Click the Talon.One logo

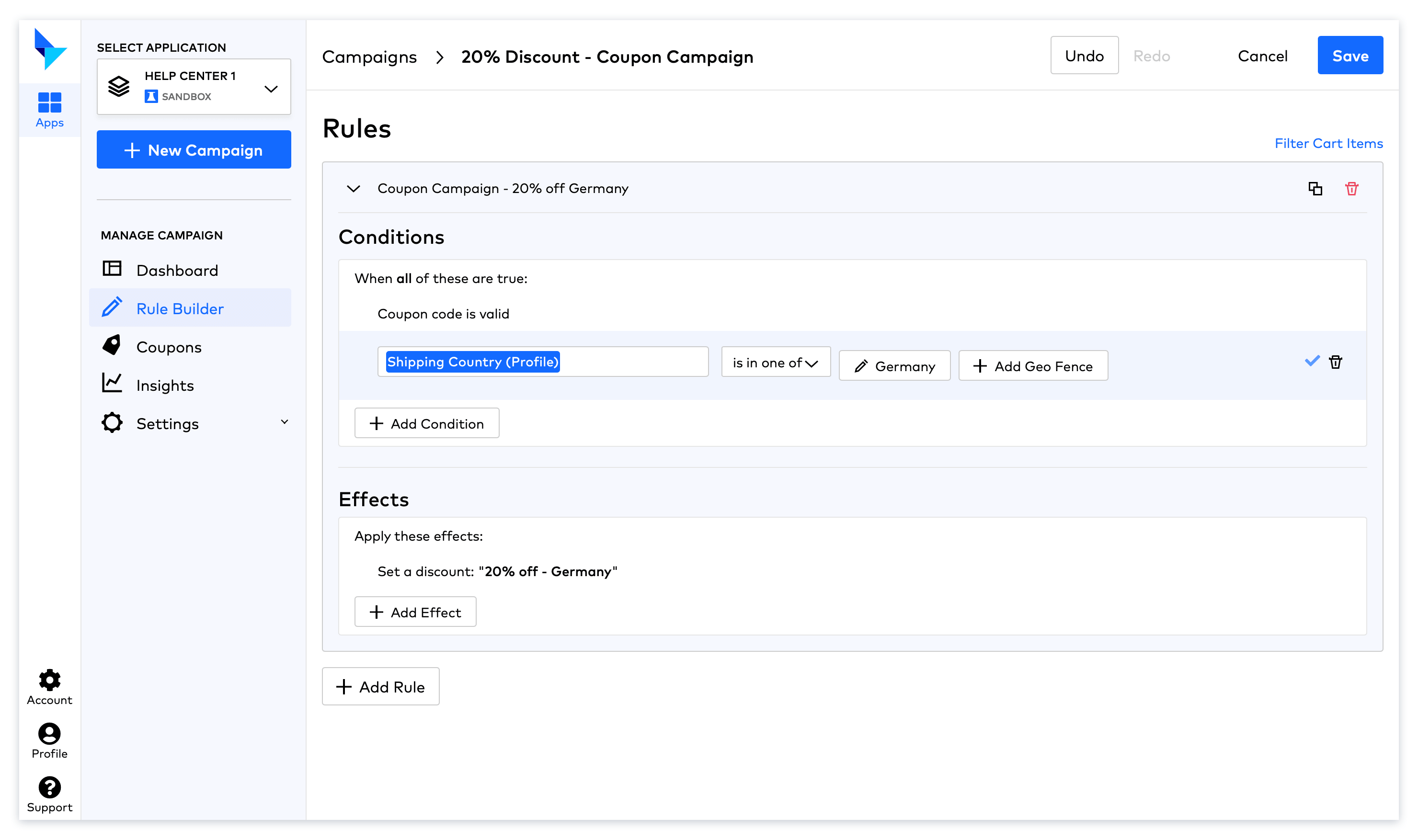coord(49,49)
